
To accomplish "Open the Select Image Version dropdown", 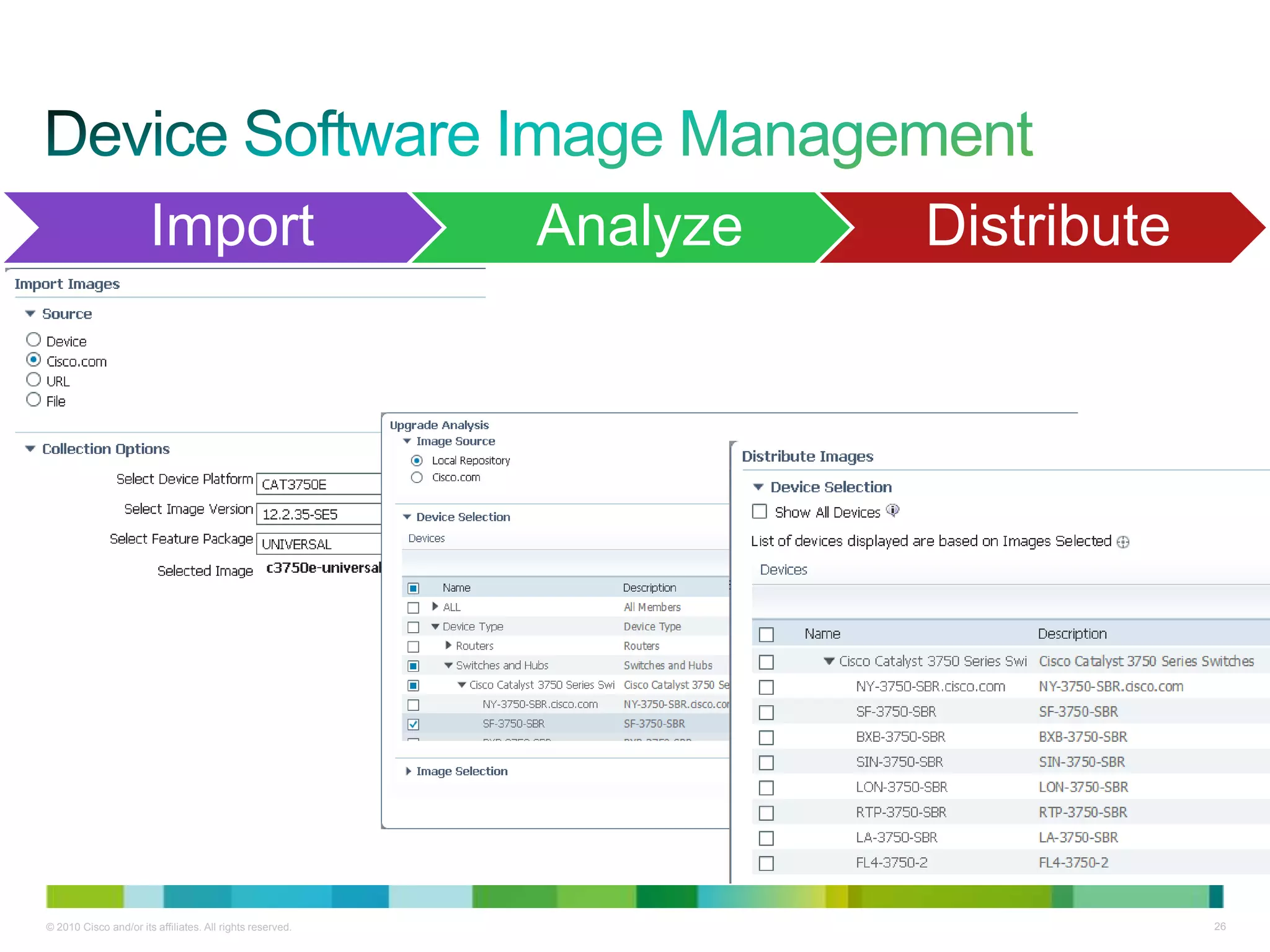I will pyautogui.click(x=319, y=514).
